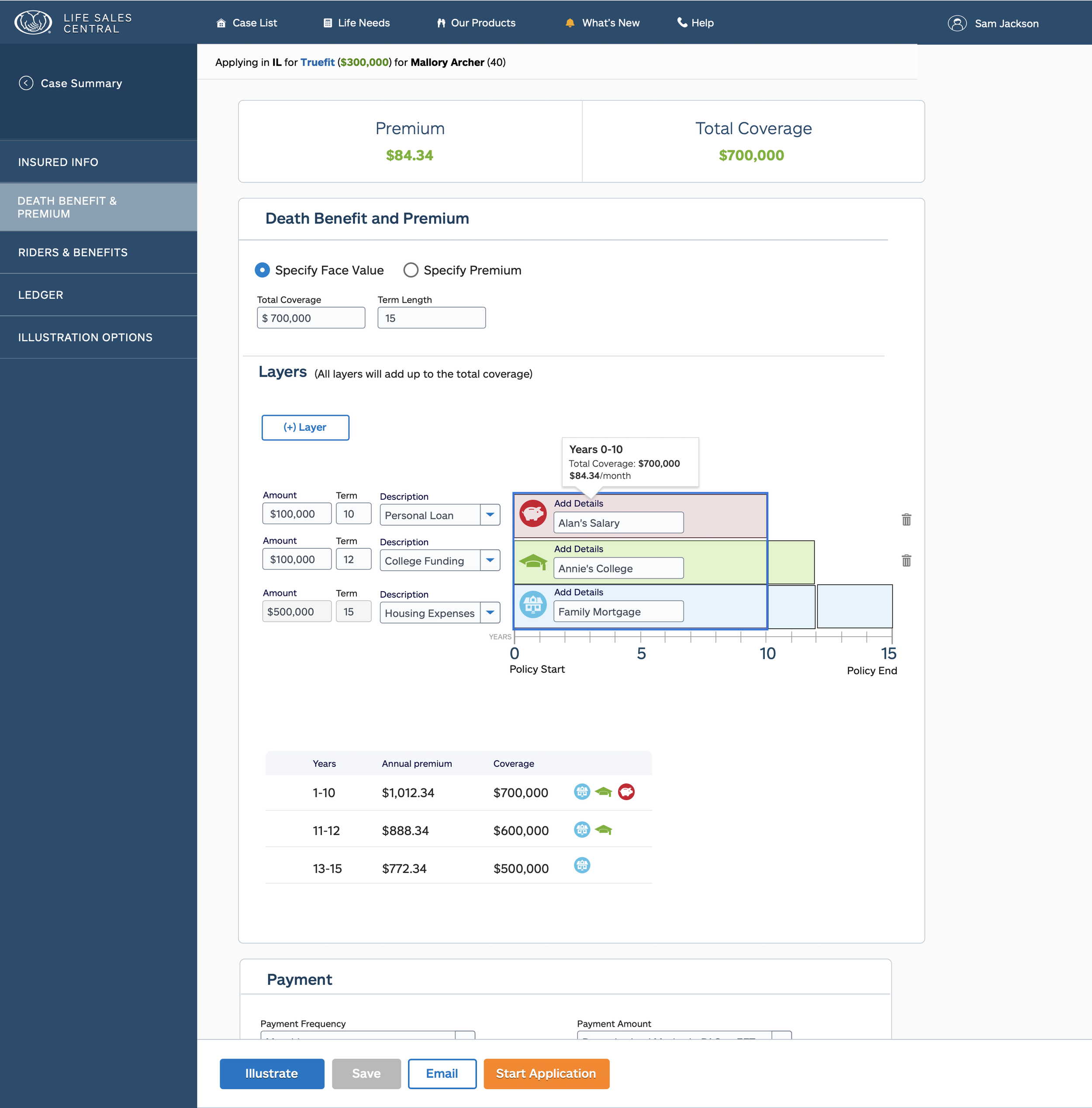Click the Life Sales Central logo
The image size is (1092, 1108).
pos(33,23)
